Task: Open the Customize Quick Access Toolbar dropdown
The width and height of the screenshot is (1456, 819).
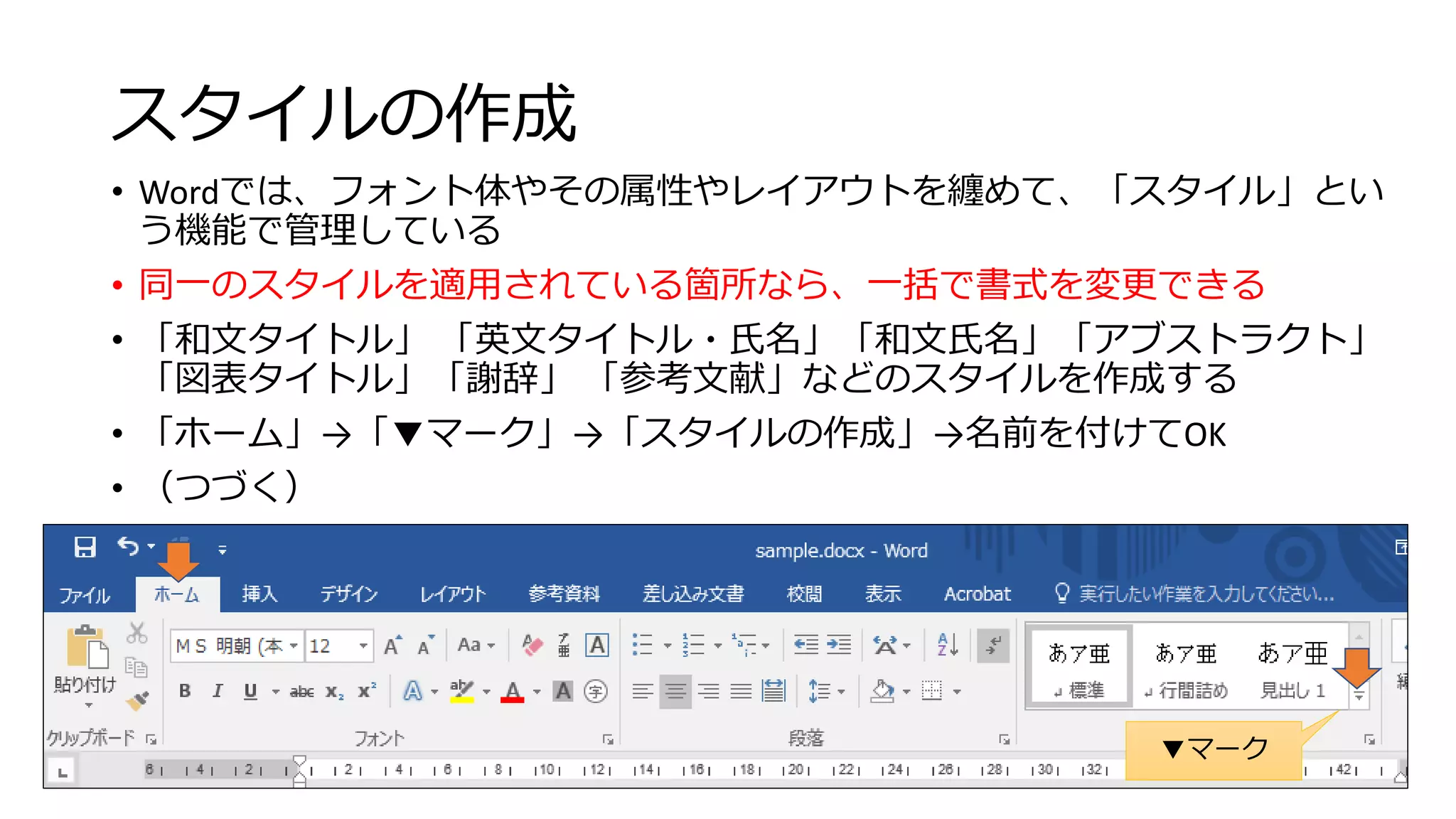Action: pos(223,550)
